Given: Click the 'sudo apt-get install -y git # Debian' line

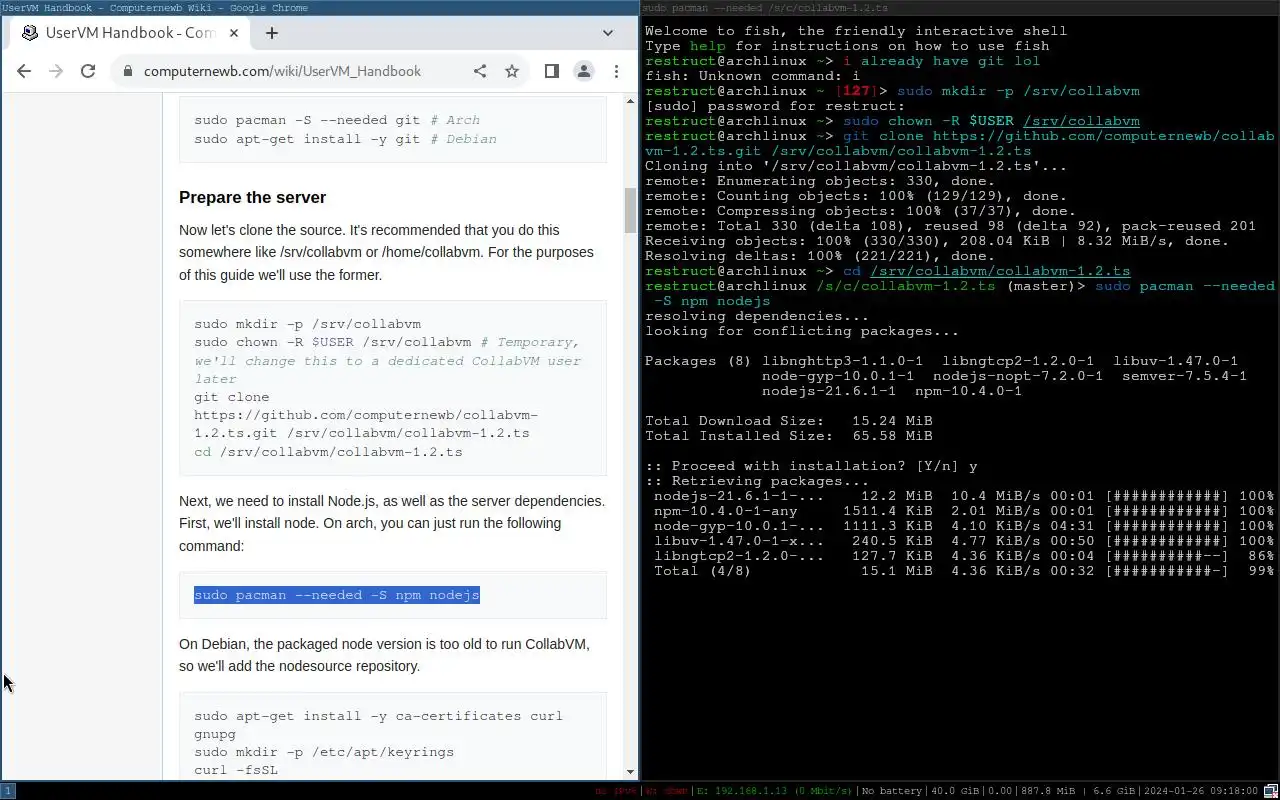Looking at the screenshot, I should (346, 139).
